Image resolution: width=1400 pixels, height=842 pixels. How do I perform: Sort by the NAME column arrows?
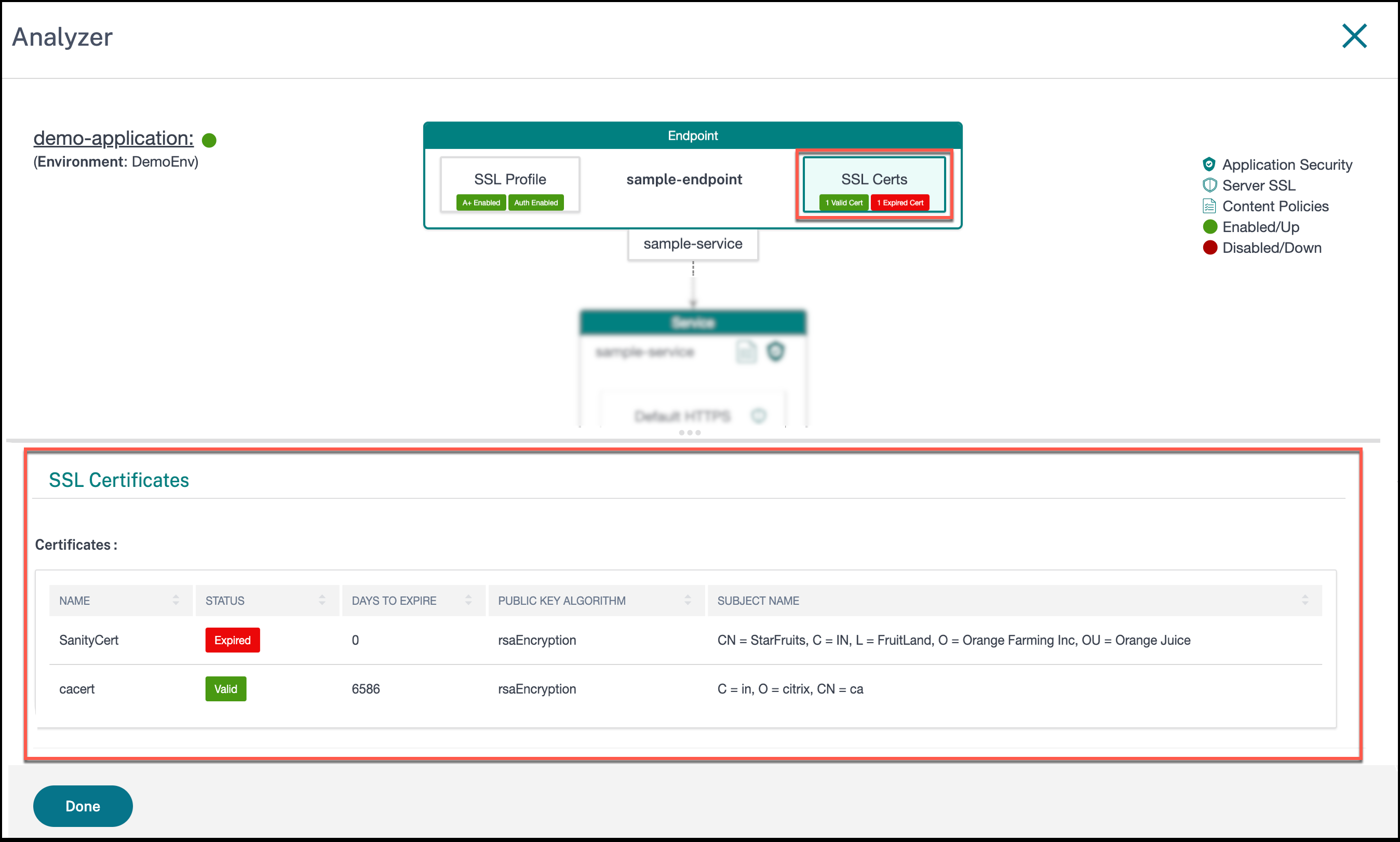tap(176, 600)
